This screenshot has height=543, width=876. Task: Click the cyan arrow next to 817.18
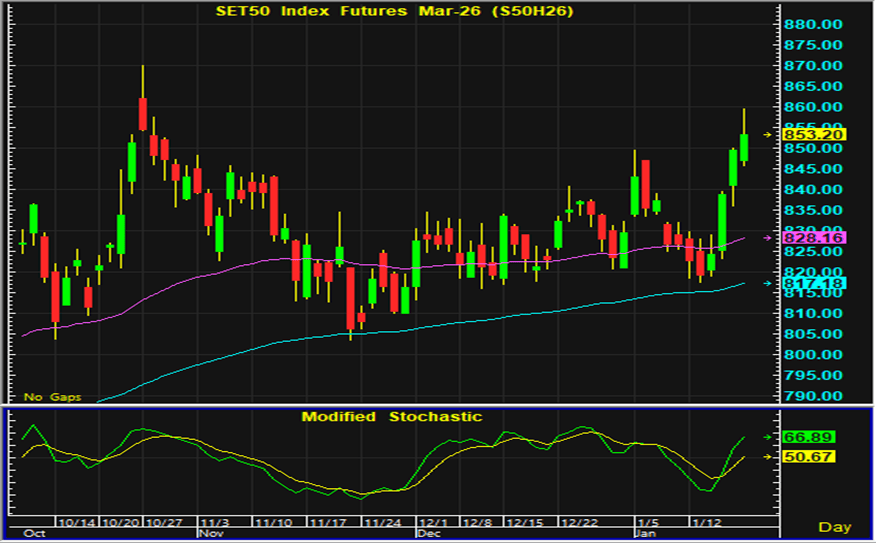(768, 283)
